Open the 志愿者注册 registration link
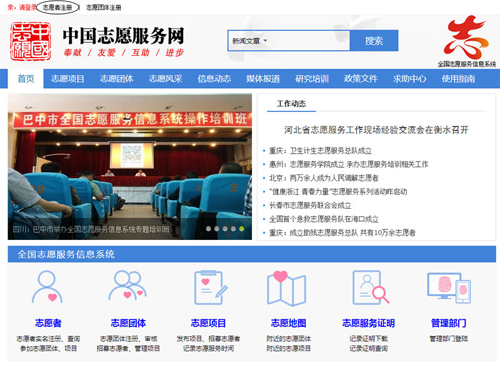The width and height of the screenshot is (500, 365). click(57, 7)
